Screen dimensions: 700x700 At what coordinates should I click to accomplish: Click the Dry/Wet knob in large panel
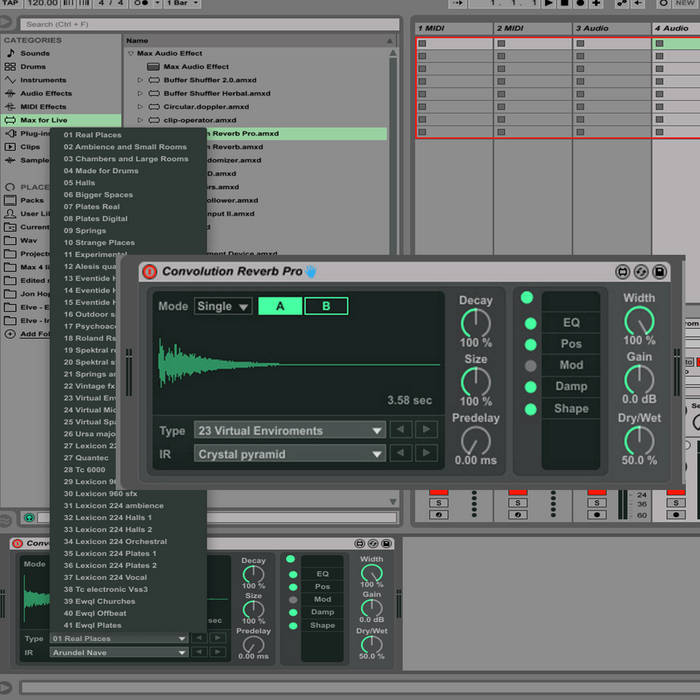tap(639, 440)
